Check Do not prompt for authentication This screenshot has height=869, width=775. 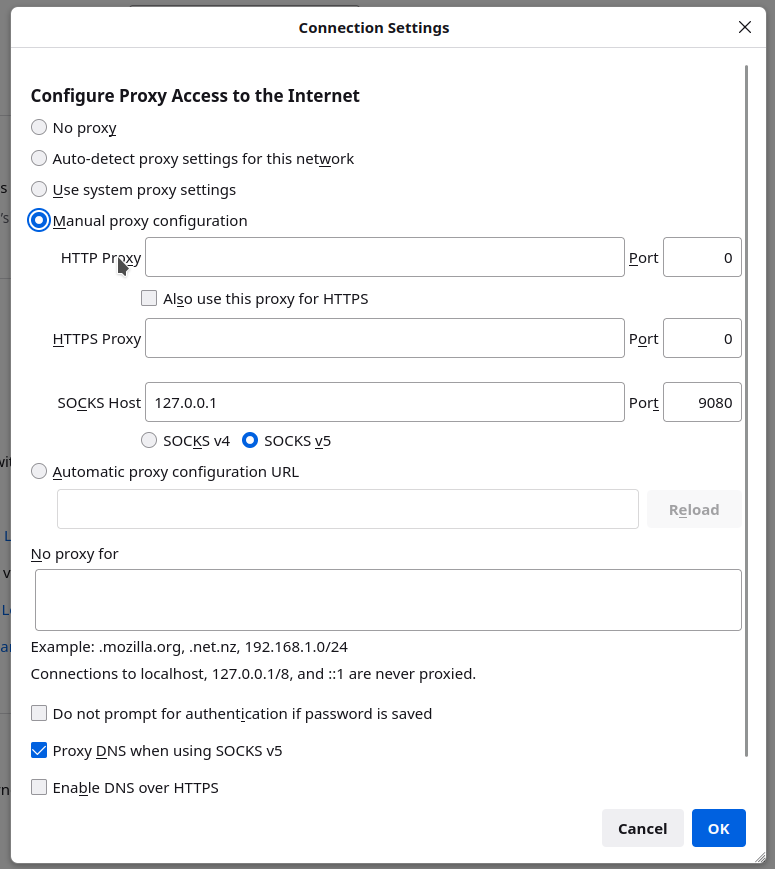point(39,713)
